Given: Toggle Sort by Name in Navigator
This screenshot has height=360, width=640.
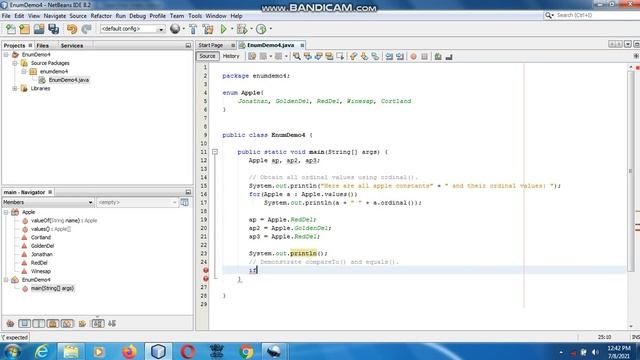Looking at the screenshot, I should pyautogui.click(x=98, y=324).
